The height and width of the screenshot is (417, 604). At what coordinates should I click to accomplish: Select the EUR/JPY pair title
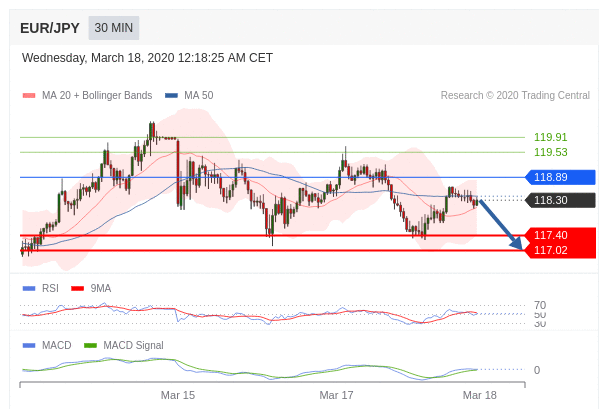pos(50,28)
